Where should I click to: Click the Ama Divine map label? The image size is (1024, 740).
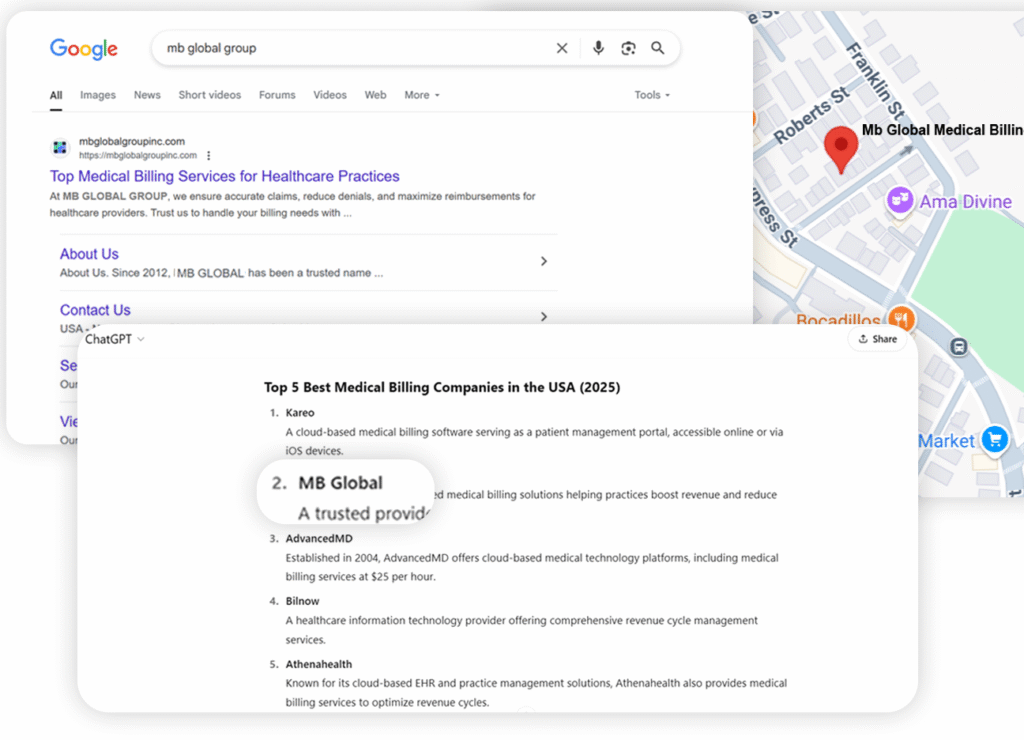click(x=966, y=202)
